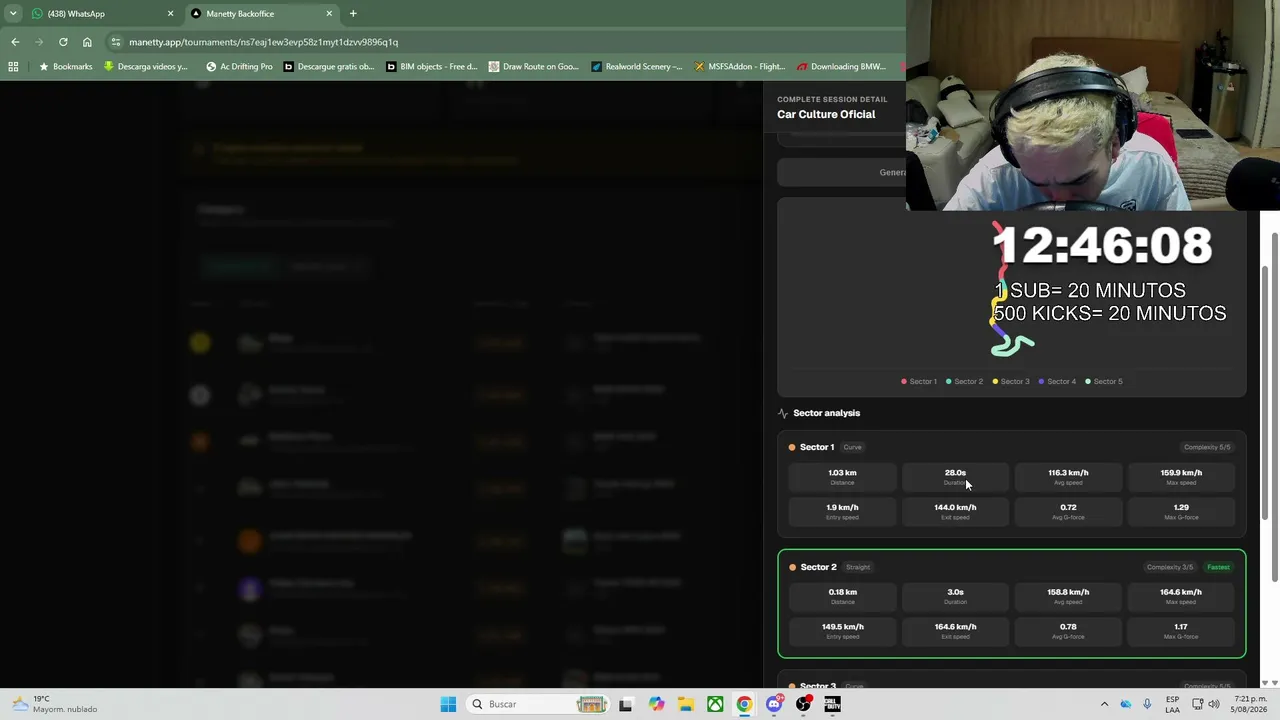Screen dimensions: 1280x720
Task: Click the 149.5 km/h entry speed value
Action: (x=842, y=627)
